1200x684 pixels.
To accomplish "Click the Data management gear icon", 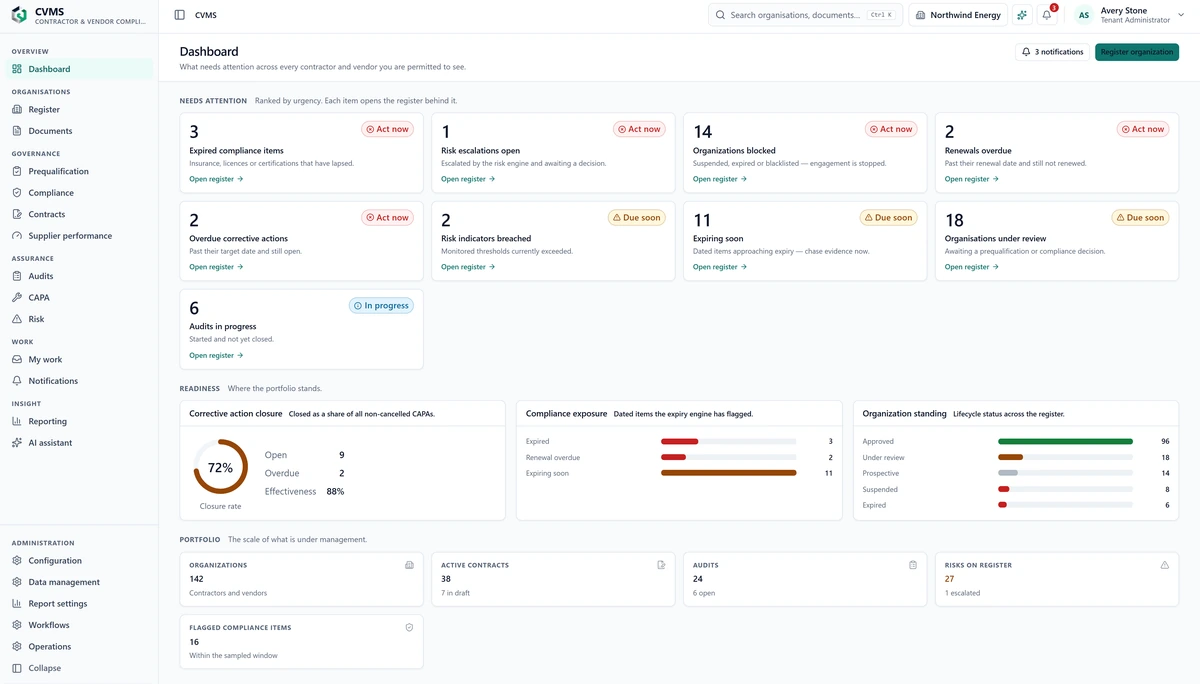I will 17,582.
